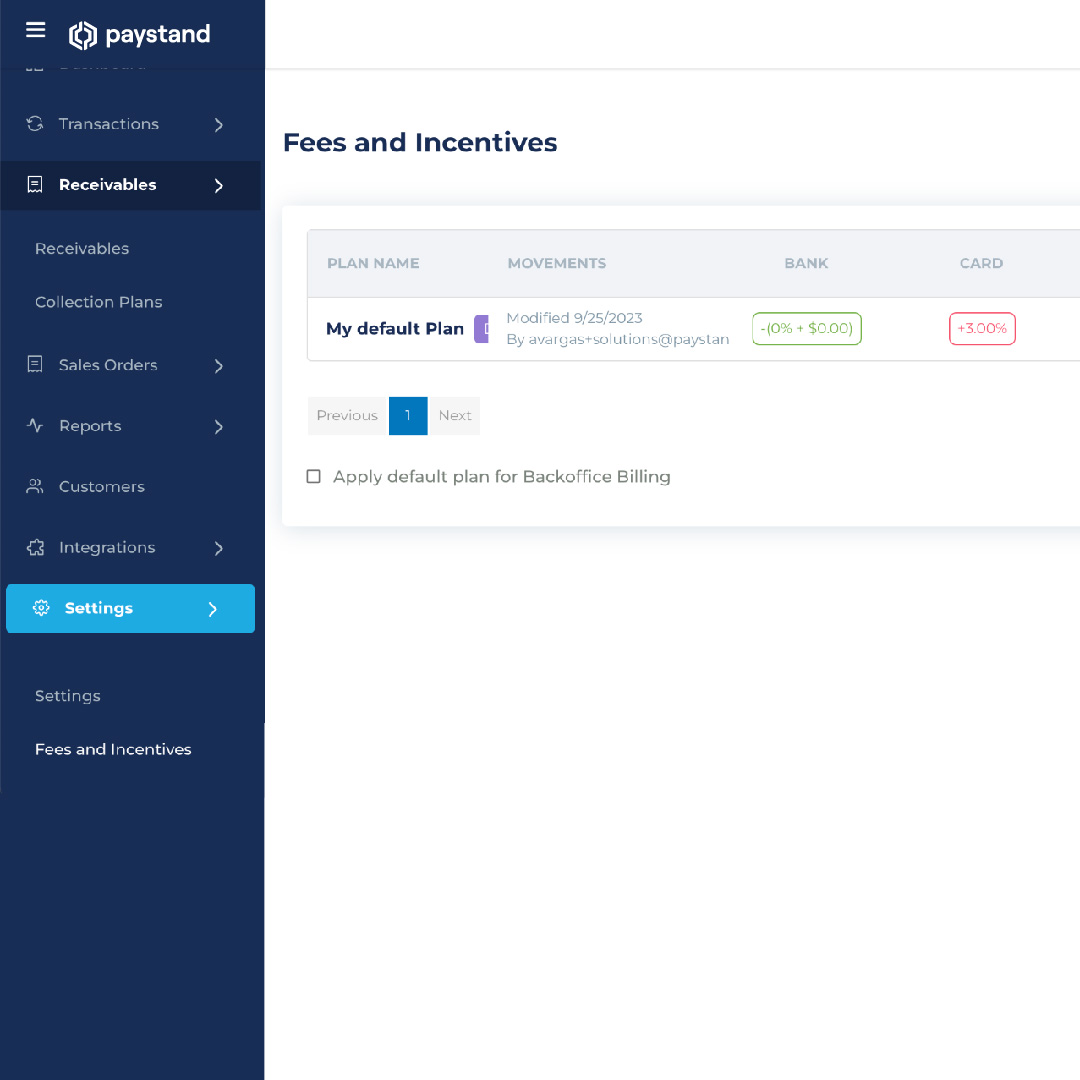The image size is (1080, 1080).
Task: Expand the Transactions submenu chevron
Action: (219, 125)
